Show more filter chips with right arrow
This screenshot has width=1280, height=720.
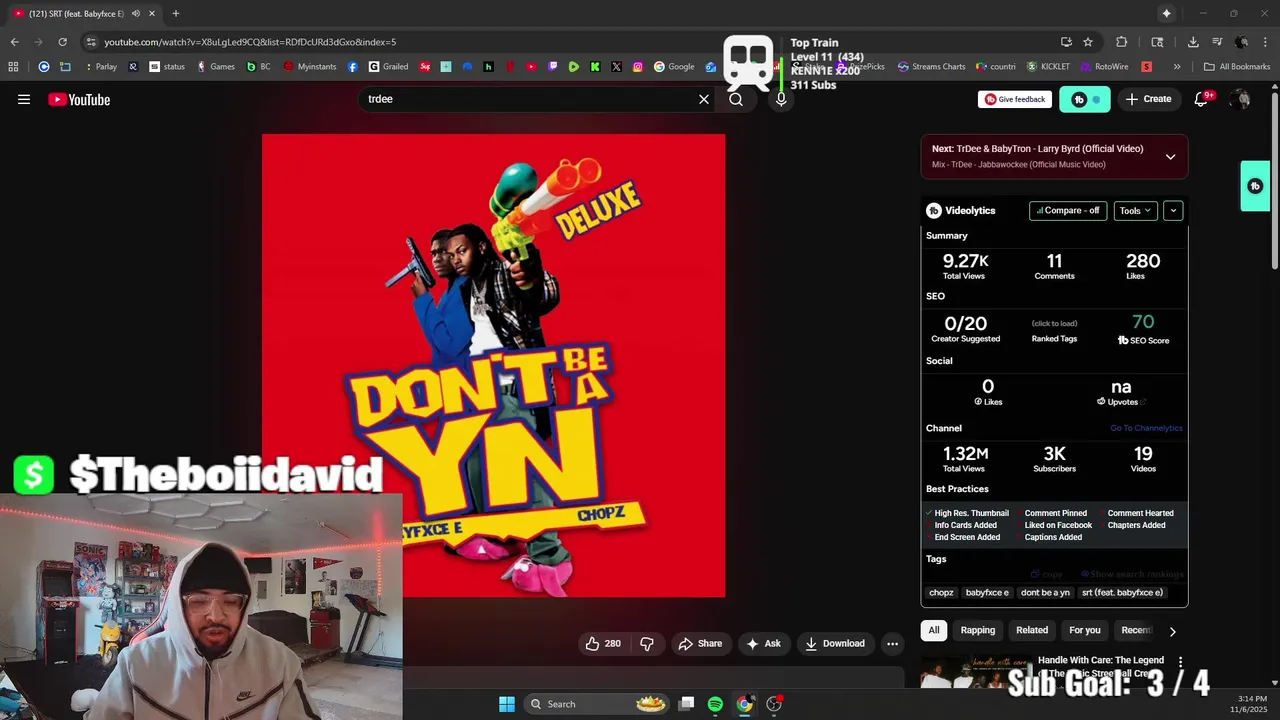click(1172, 631)
